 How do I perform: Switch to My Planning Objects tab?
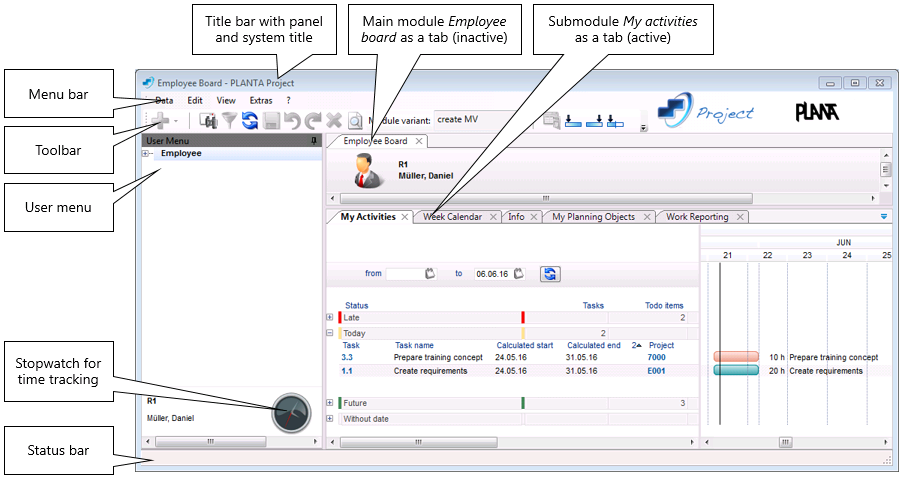point(593,217)
